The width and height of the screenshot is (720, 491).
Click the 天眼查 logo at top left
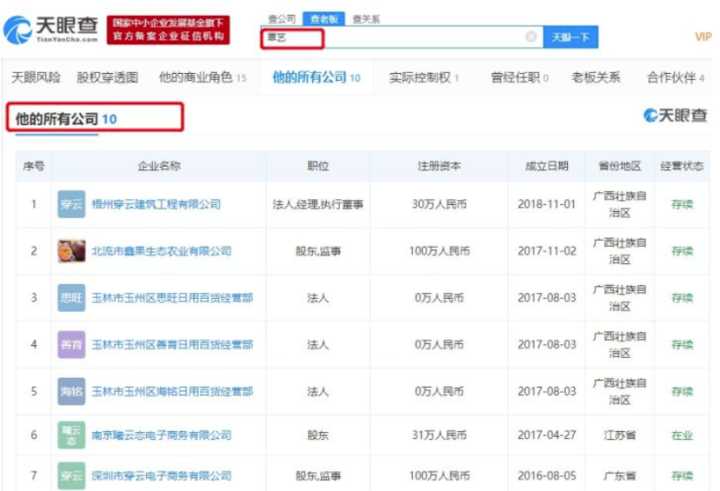pyautogui.click(x=52, y=29)
